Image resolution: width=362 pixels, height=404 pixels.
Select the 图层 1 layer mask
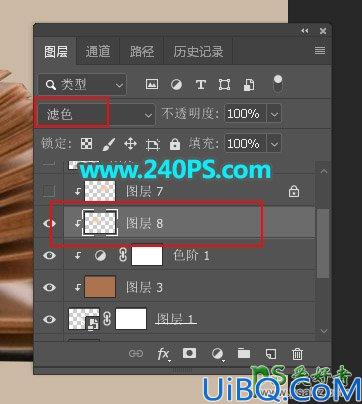click(x=131, y=319)
